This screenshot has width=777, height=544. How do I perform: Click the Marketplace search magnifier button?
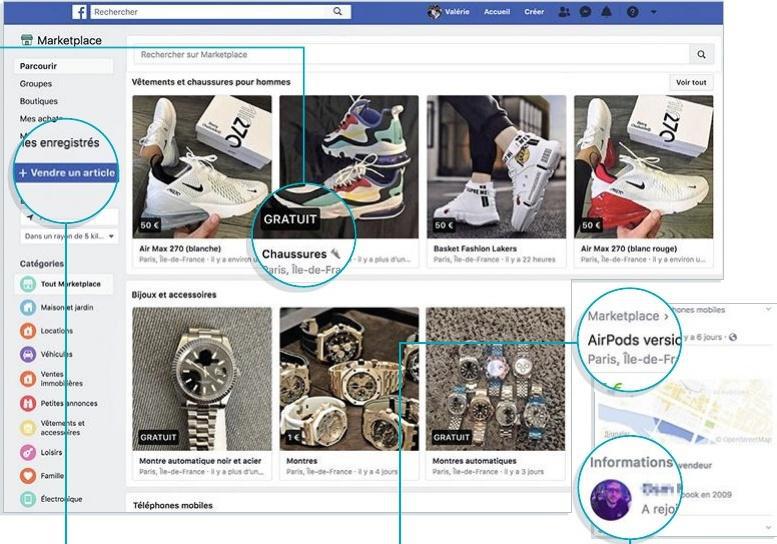tap(701, 54)
